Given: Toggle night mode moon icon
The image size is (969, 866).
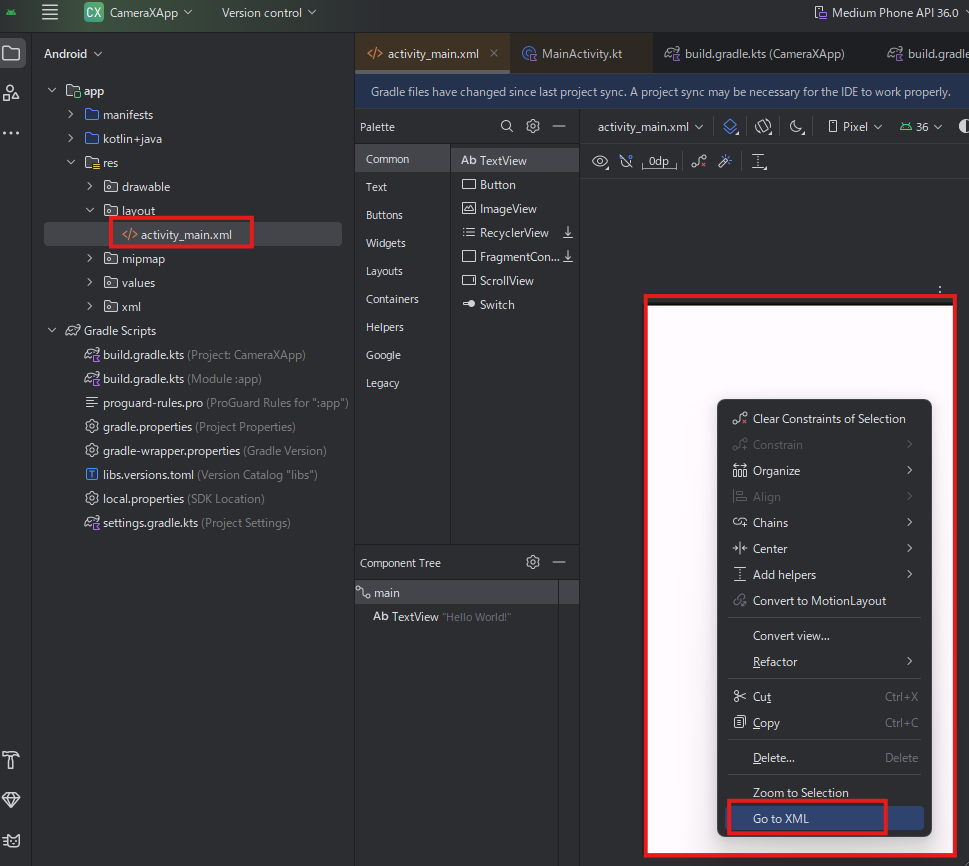Looking at the screenshot, I should pyautogui.click(x=797, y=127).
